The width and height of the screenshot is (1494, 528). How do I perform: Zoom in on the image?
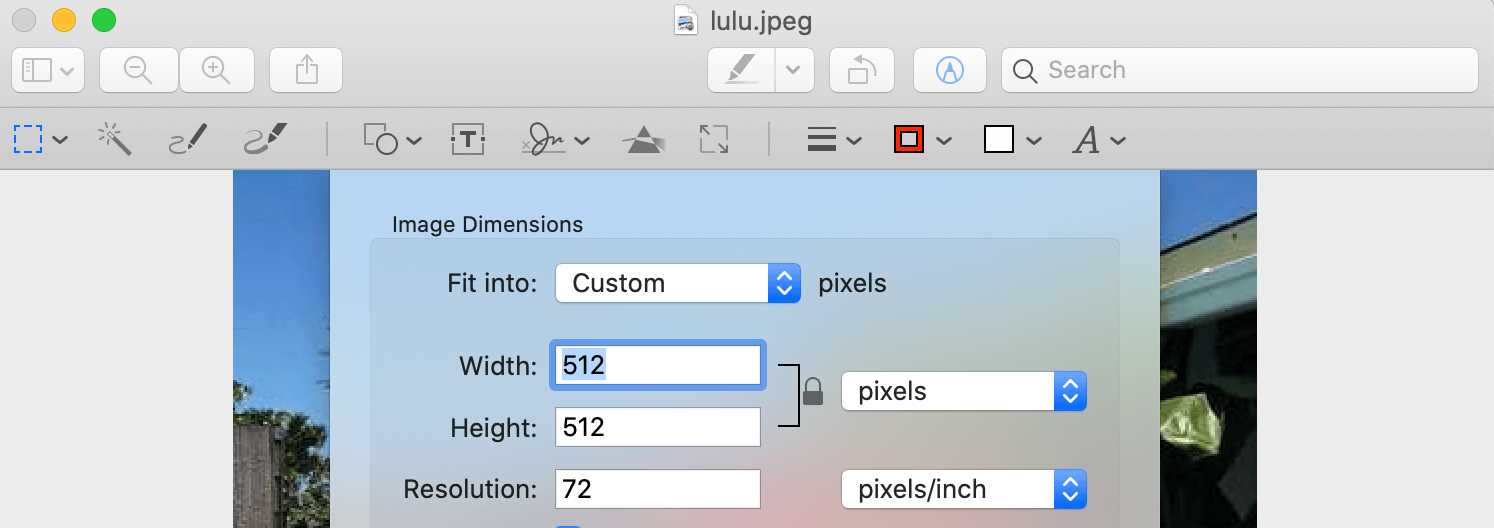(217, 70)
